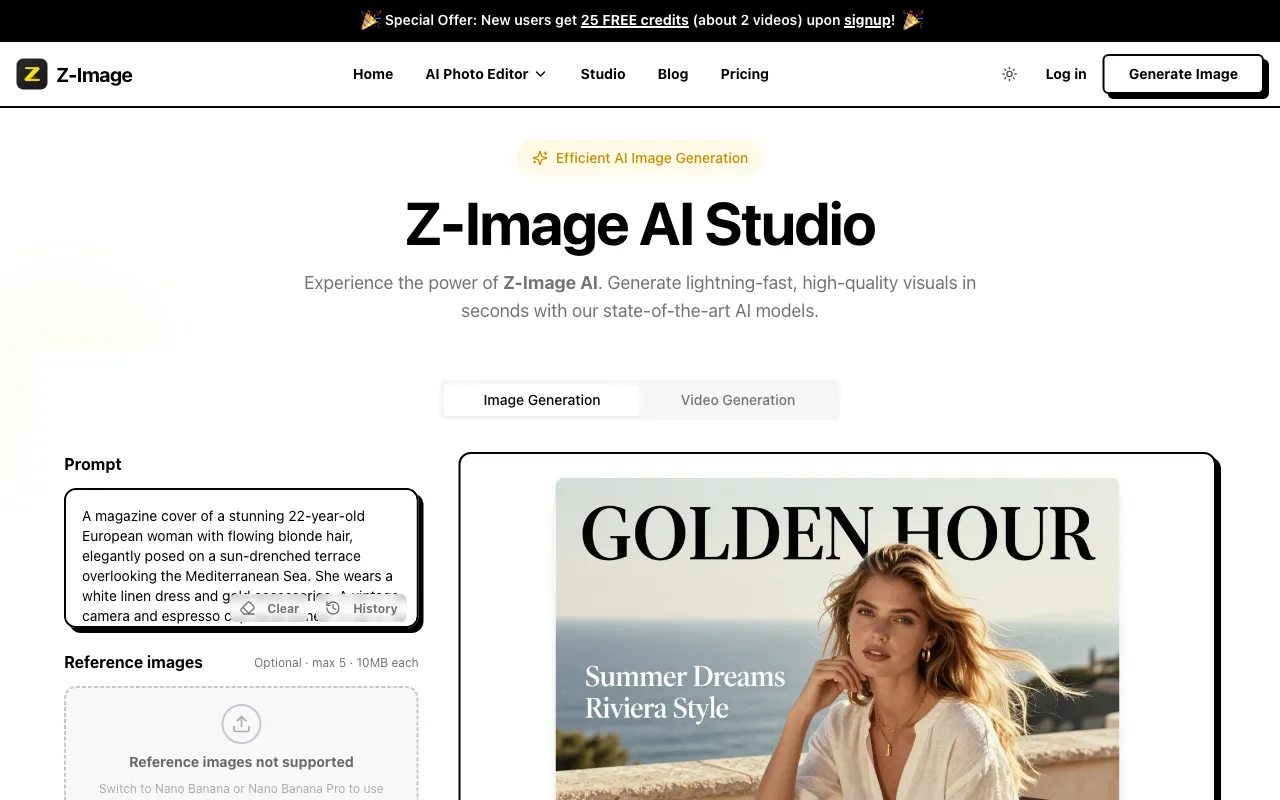Image resolution: width=1280 pixels, height=800 pixels.
Task: Open the Pricing page
Action: (745, 74)
